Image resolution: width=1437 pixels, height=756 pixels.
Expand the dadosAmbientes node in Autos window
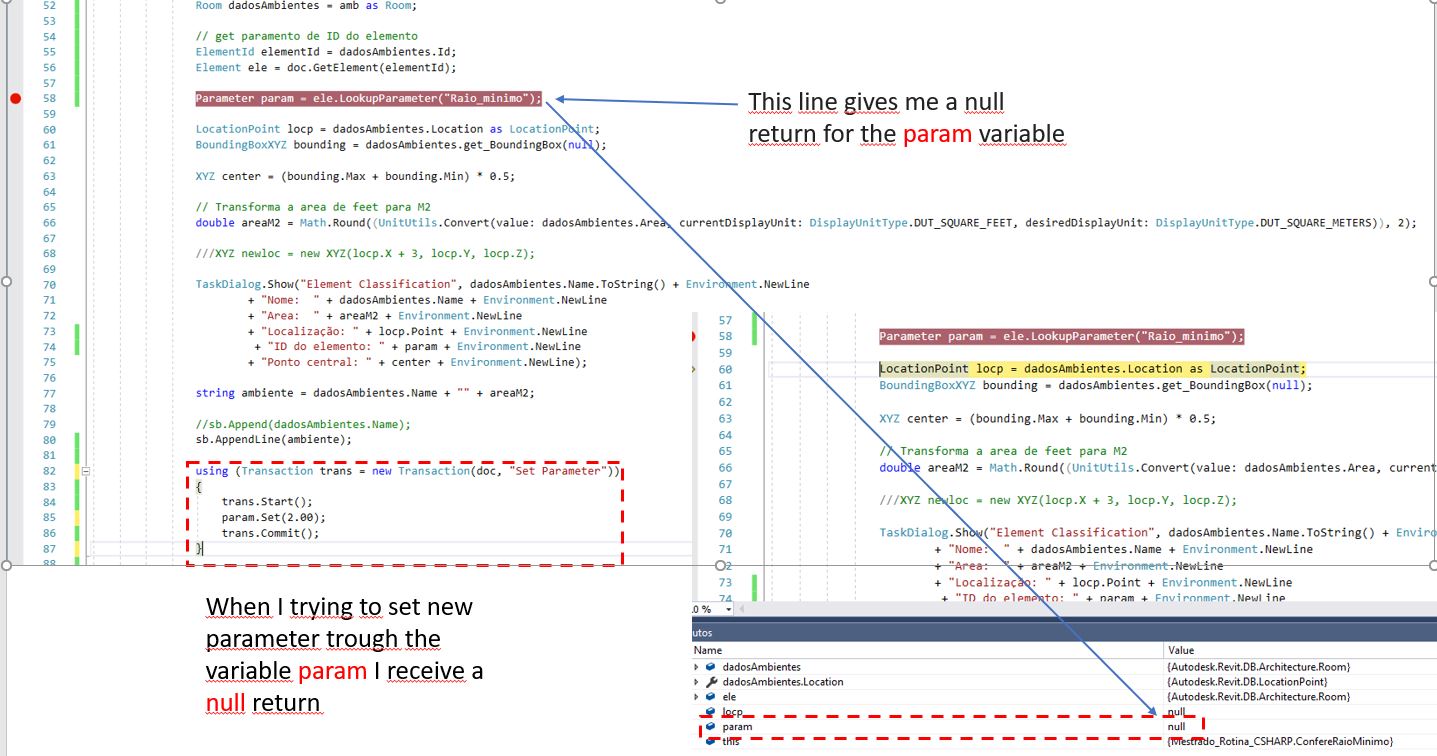pos(695,668)
